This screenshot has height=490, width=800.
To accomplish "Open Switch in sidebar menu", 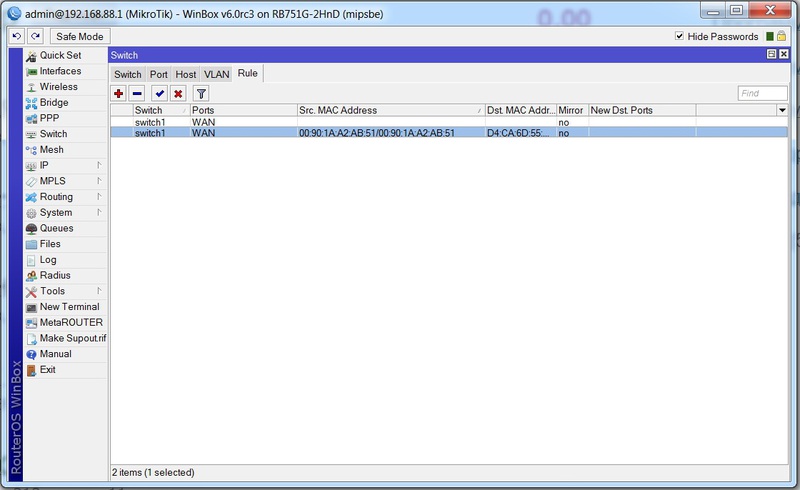I will pos(65,134).
